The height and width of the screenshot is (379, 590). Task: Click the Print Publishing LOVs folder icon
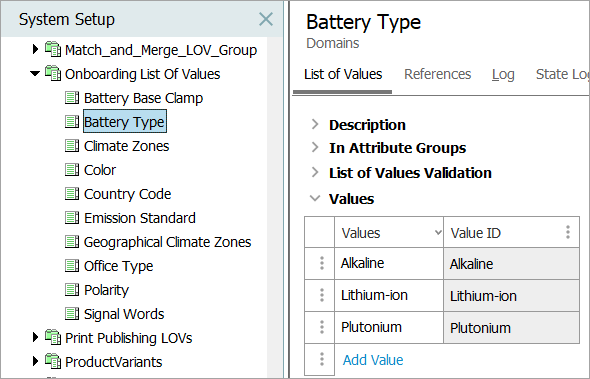53,337
